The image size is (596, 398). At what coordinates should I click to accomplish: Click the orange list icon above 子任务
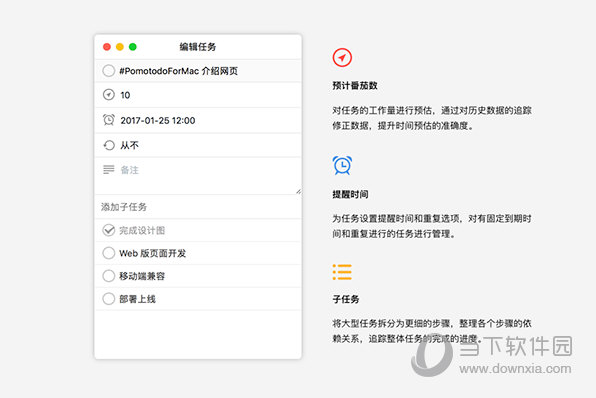[342, 272]
